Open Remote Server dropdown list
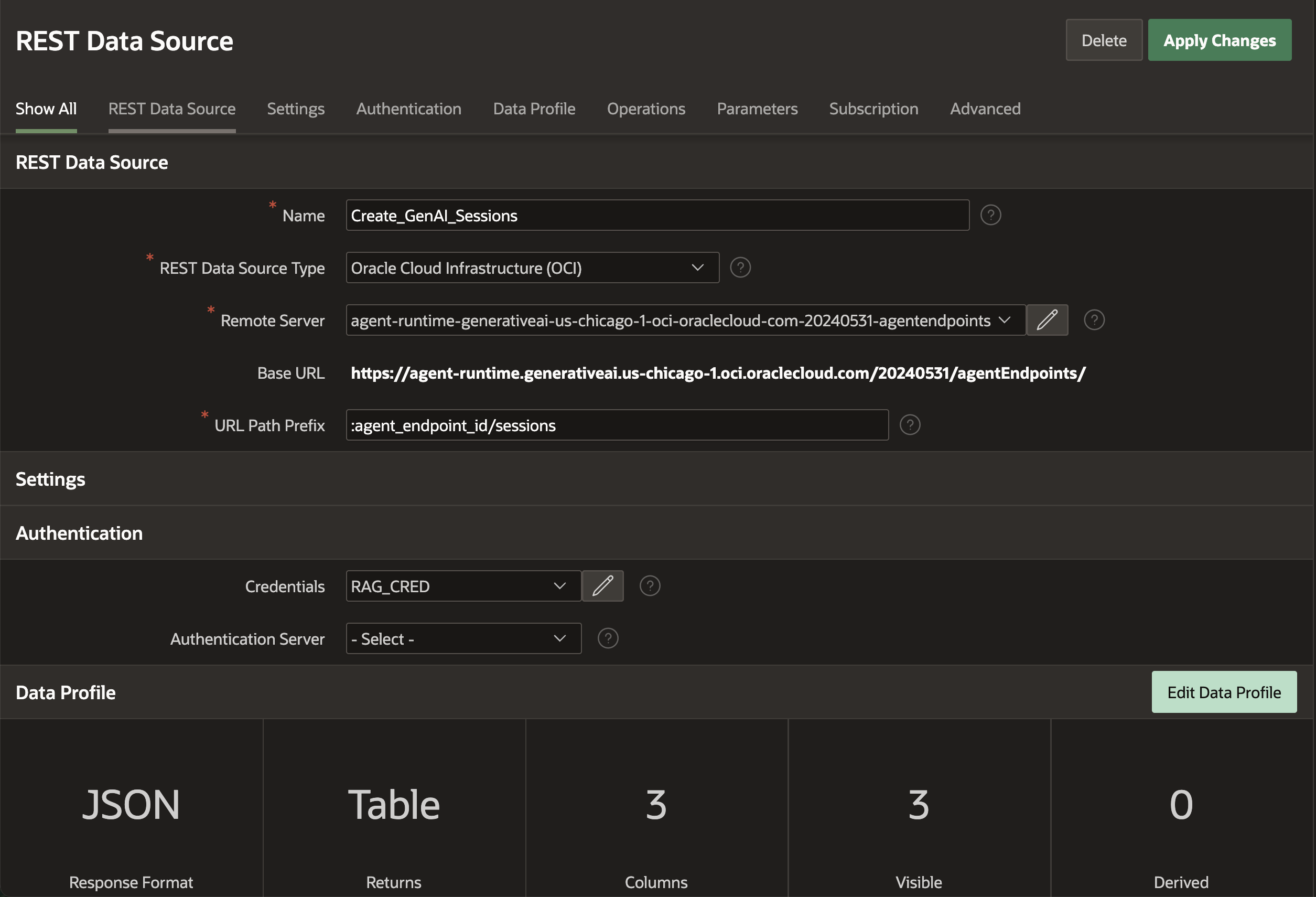 pos(685,320)
